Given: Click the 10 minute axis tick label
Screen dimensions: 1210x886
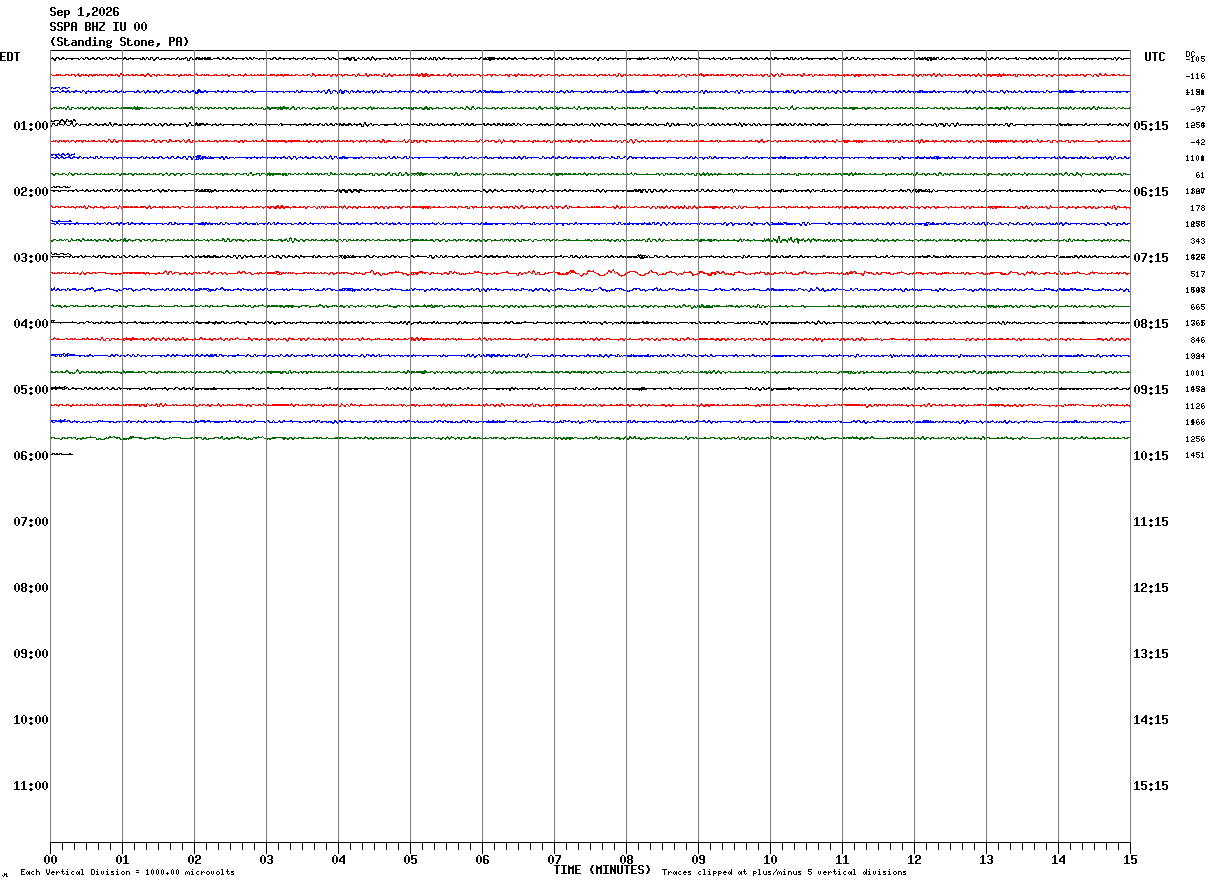Looking at the screenshot, I should tap(770, 860).
